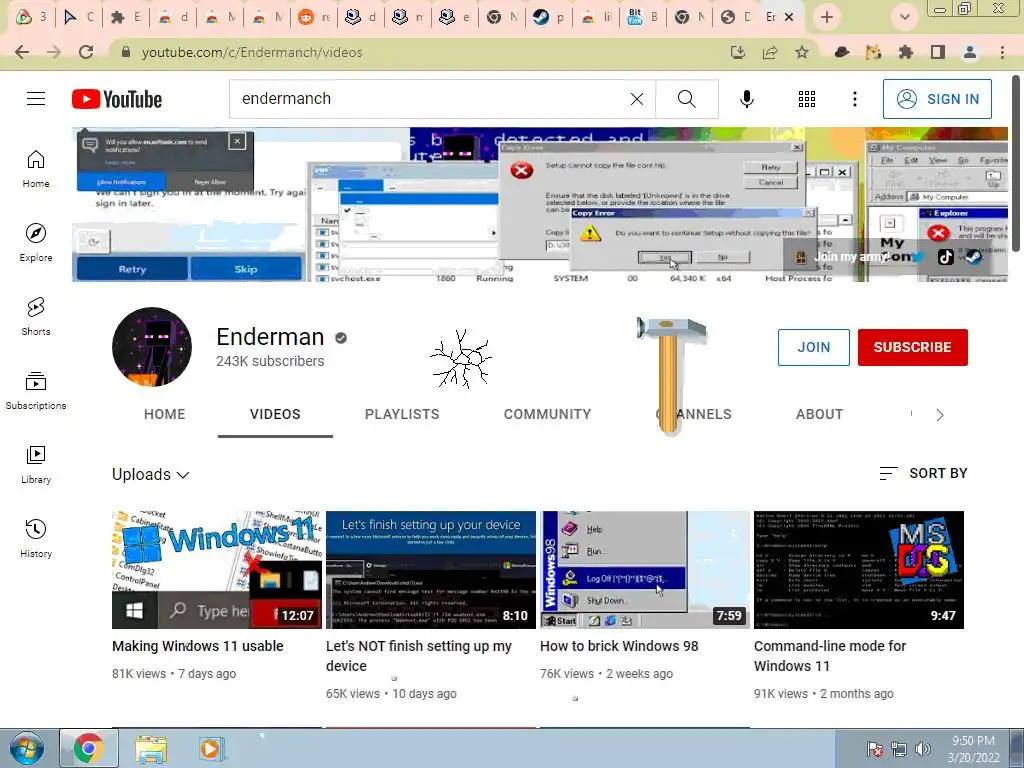
Task: Open Chrome extensions puzzle icon
Action: (x=906, y=52)
